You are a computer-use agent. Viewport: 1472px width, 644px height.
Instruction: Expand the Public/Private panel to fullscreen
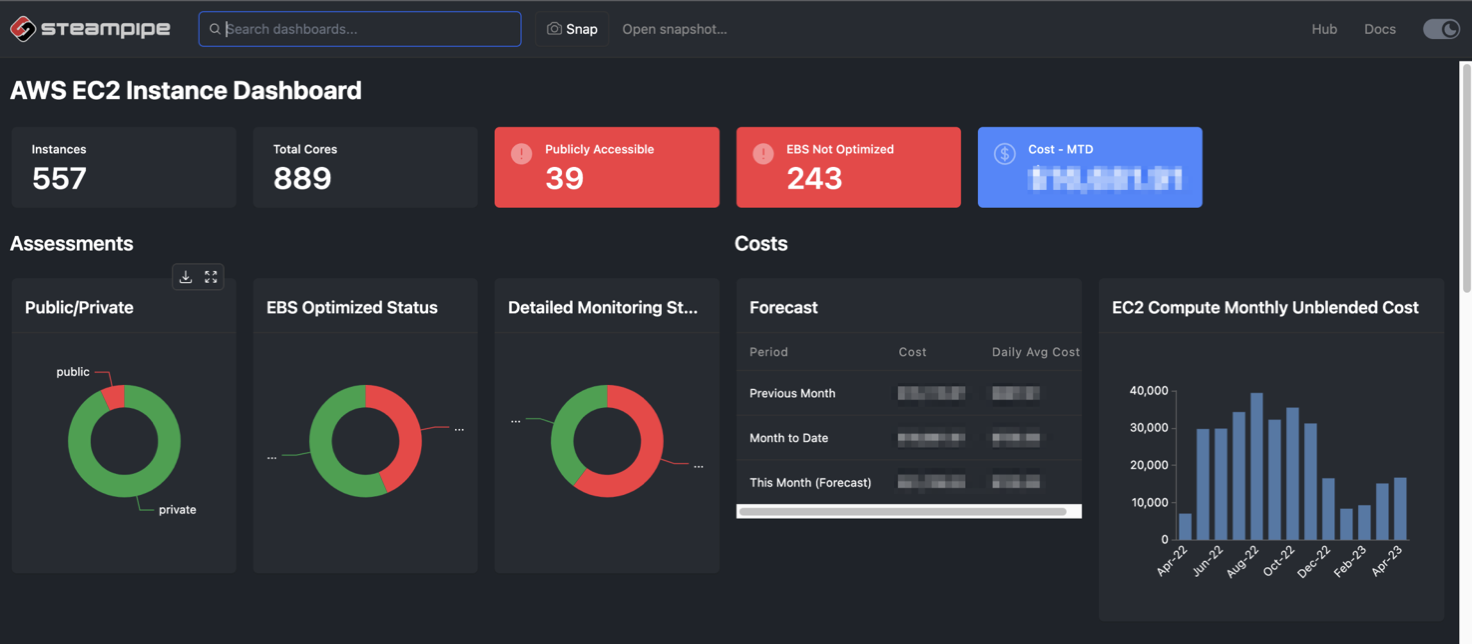pyautogui.click(x=211, y=277)
